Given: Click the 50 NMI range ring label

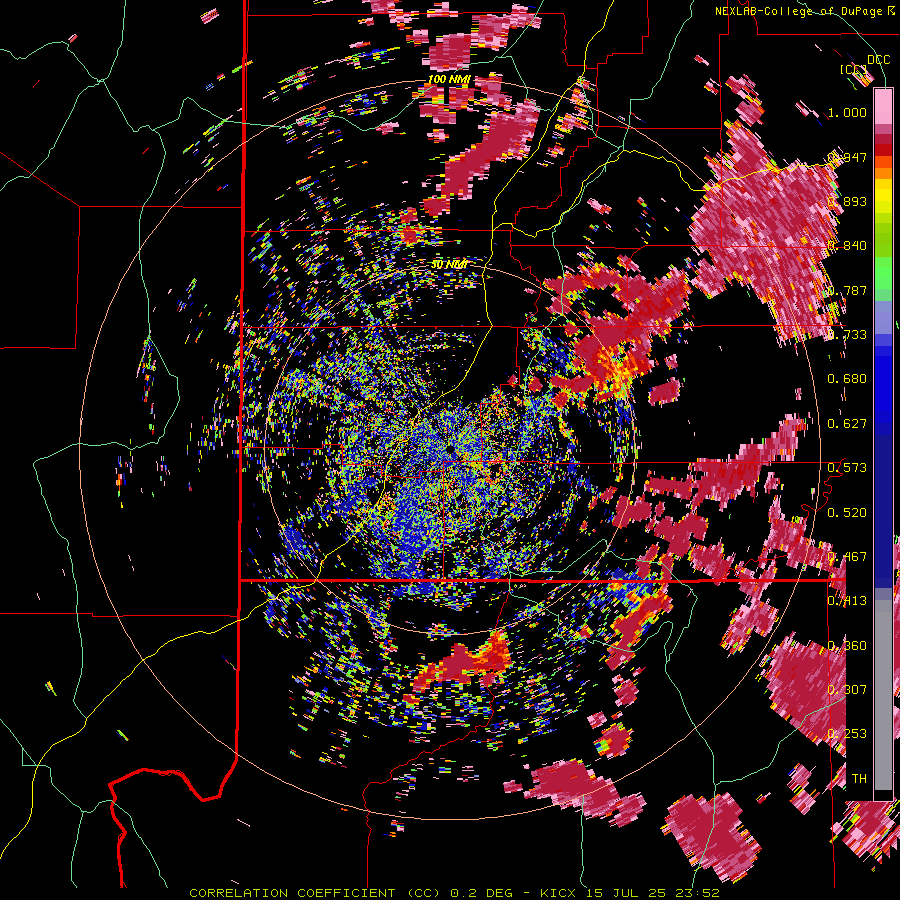Looking at the screenshot, I should (x=449, y=264).
